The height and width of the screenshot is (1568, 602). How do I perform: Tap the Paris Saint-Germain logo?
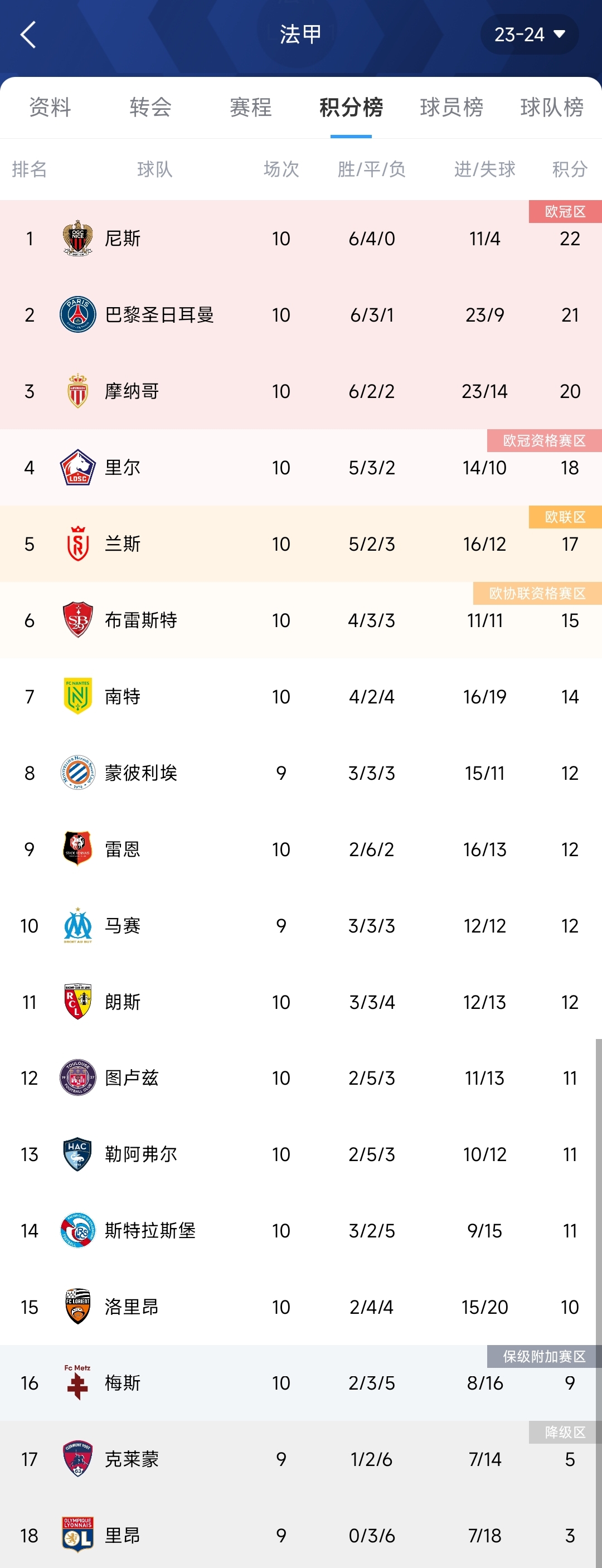78,315
